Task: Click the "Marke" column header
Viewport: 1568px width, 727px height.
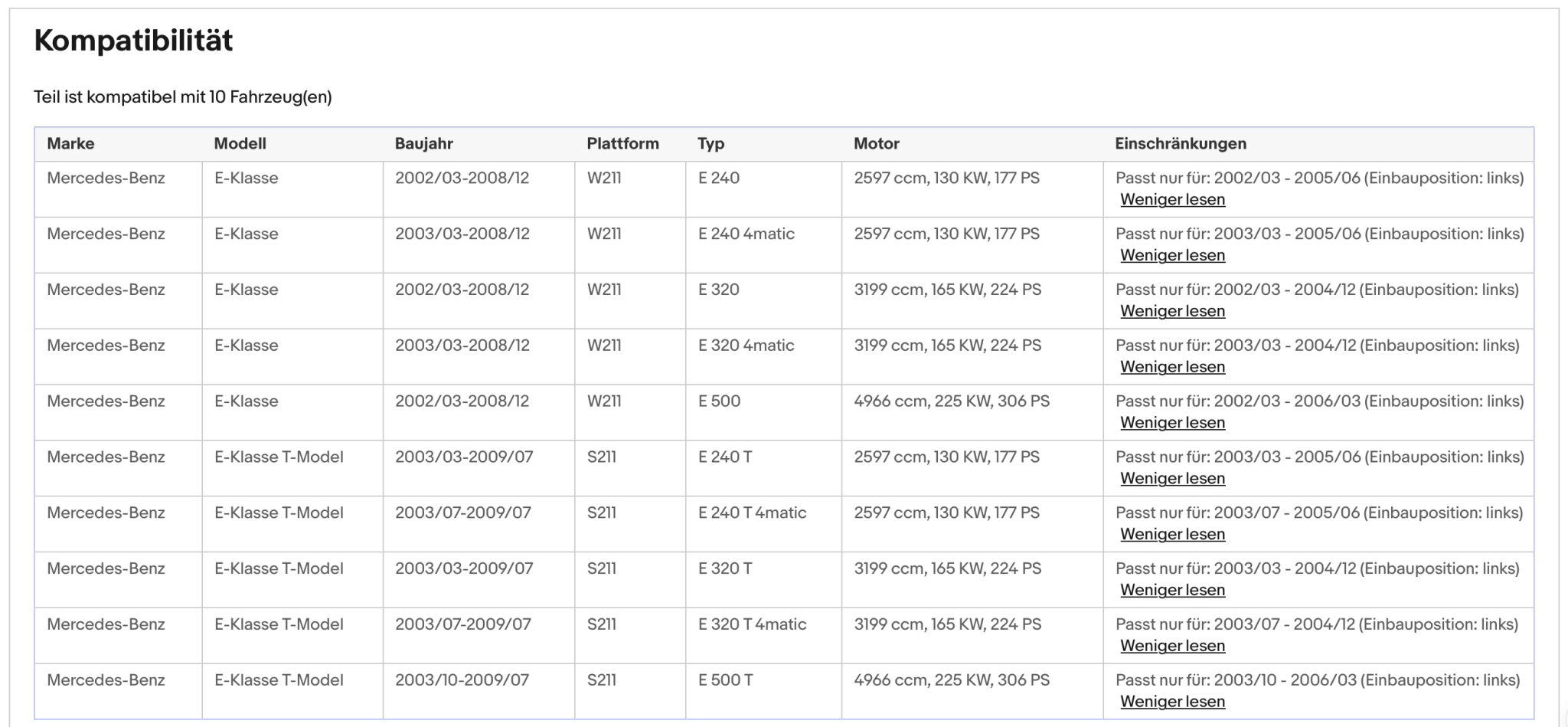Action: [70, 143]
